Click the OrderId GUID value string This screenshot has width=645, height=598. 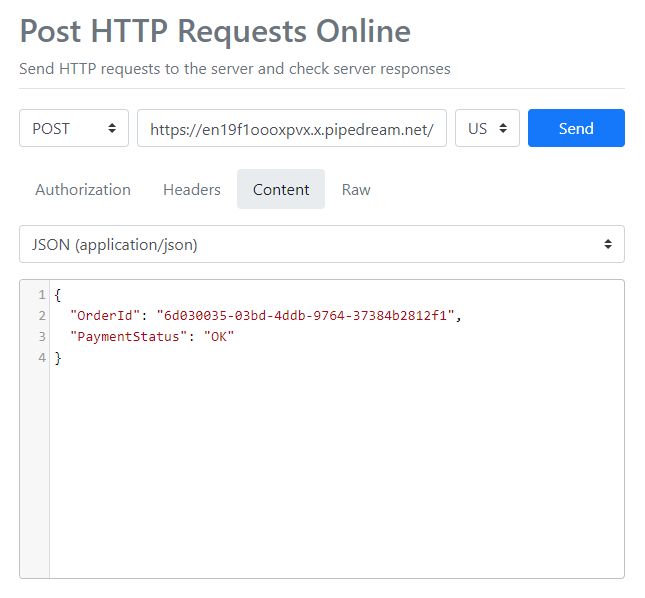(x=305, y=315)
